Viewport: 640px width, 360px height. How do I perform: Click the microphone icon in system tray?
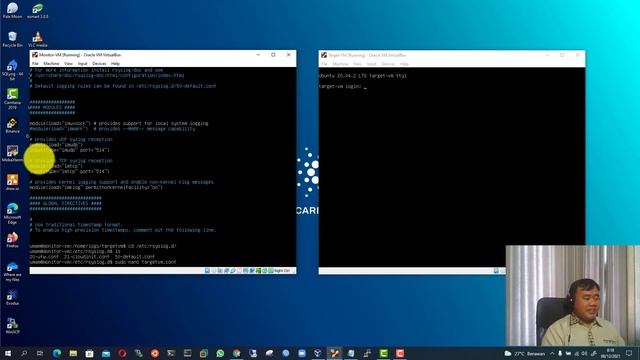click(560, 353)
